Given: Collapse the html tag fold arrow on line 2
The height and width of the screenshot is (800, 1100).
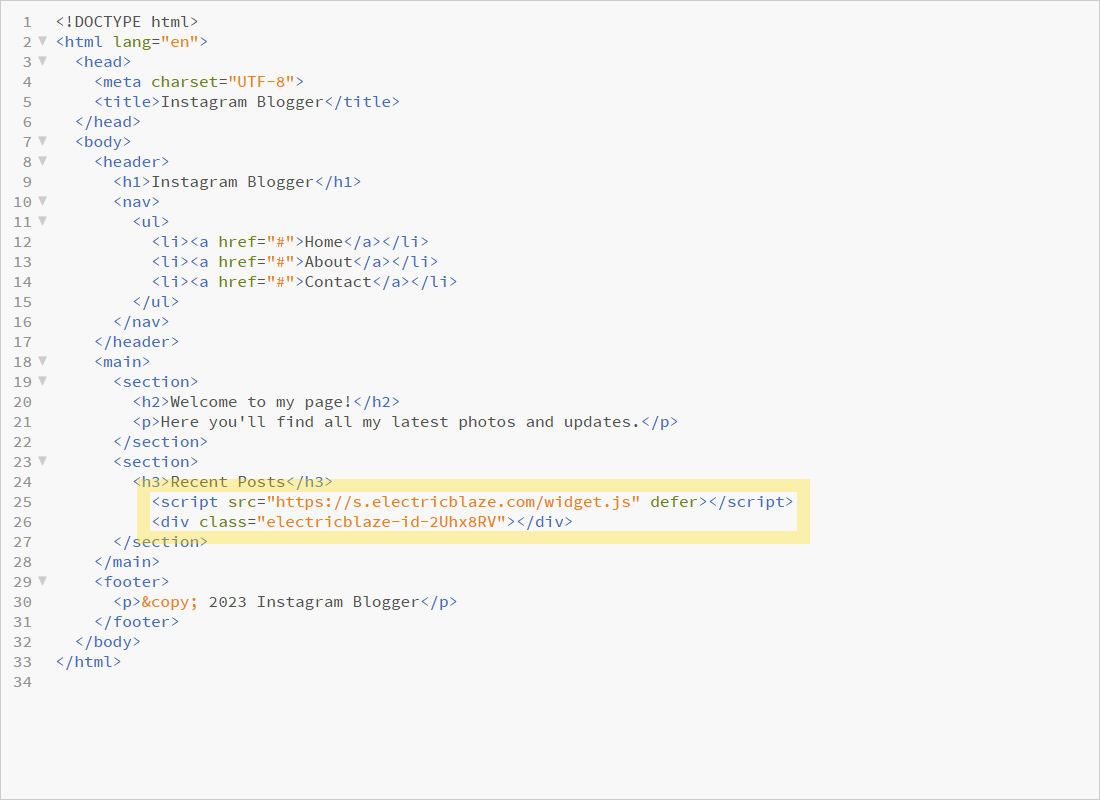Looking at the screenshot, I should (42, 41).
